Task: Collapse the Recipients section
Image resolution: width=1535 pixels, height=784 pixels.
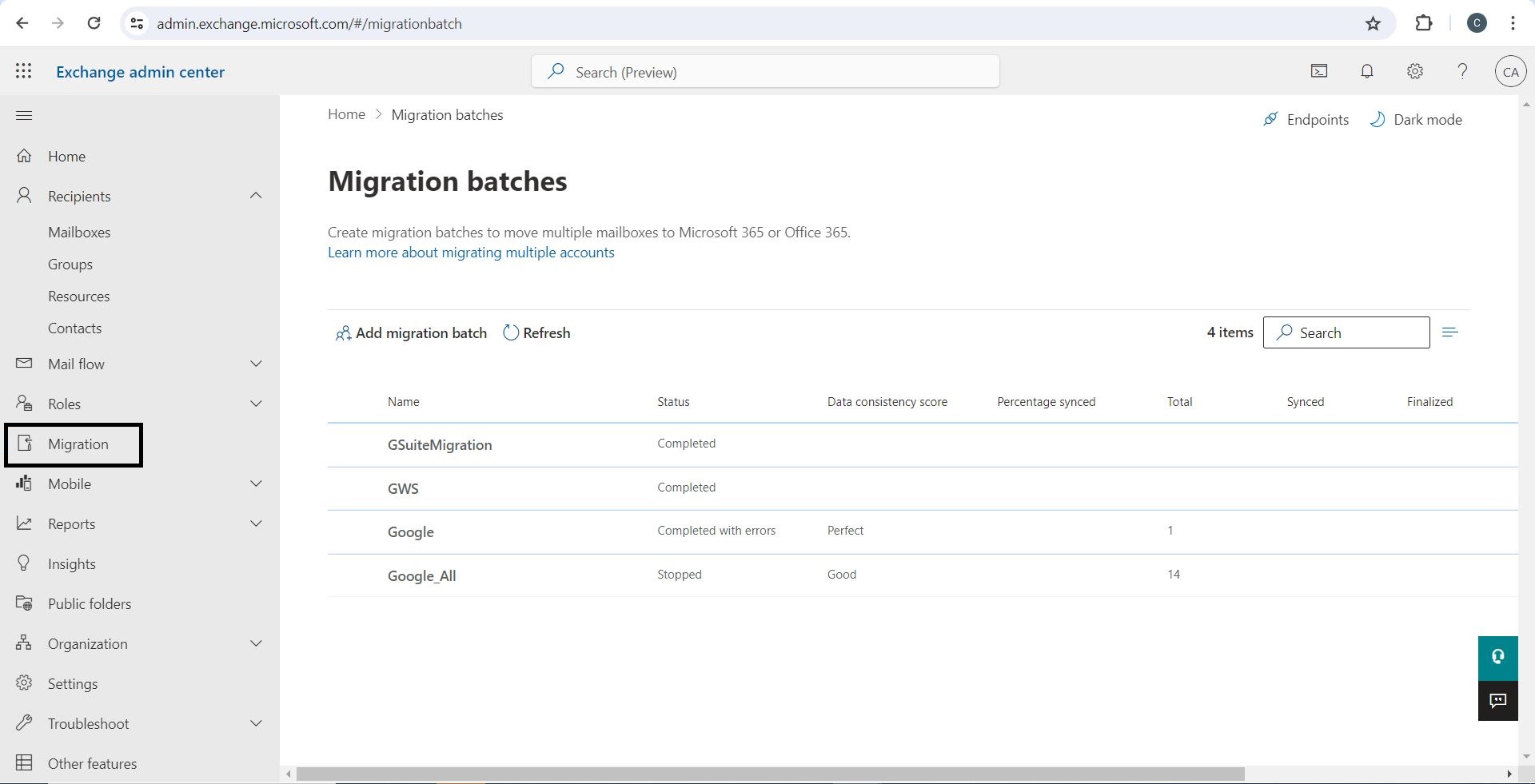Action: [x=256, y=196]
